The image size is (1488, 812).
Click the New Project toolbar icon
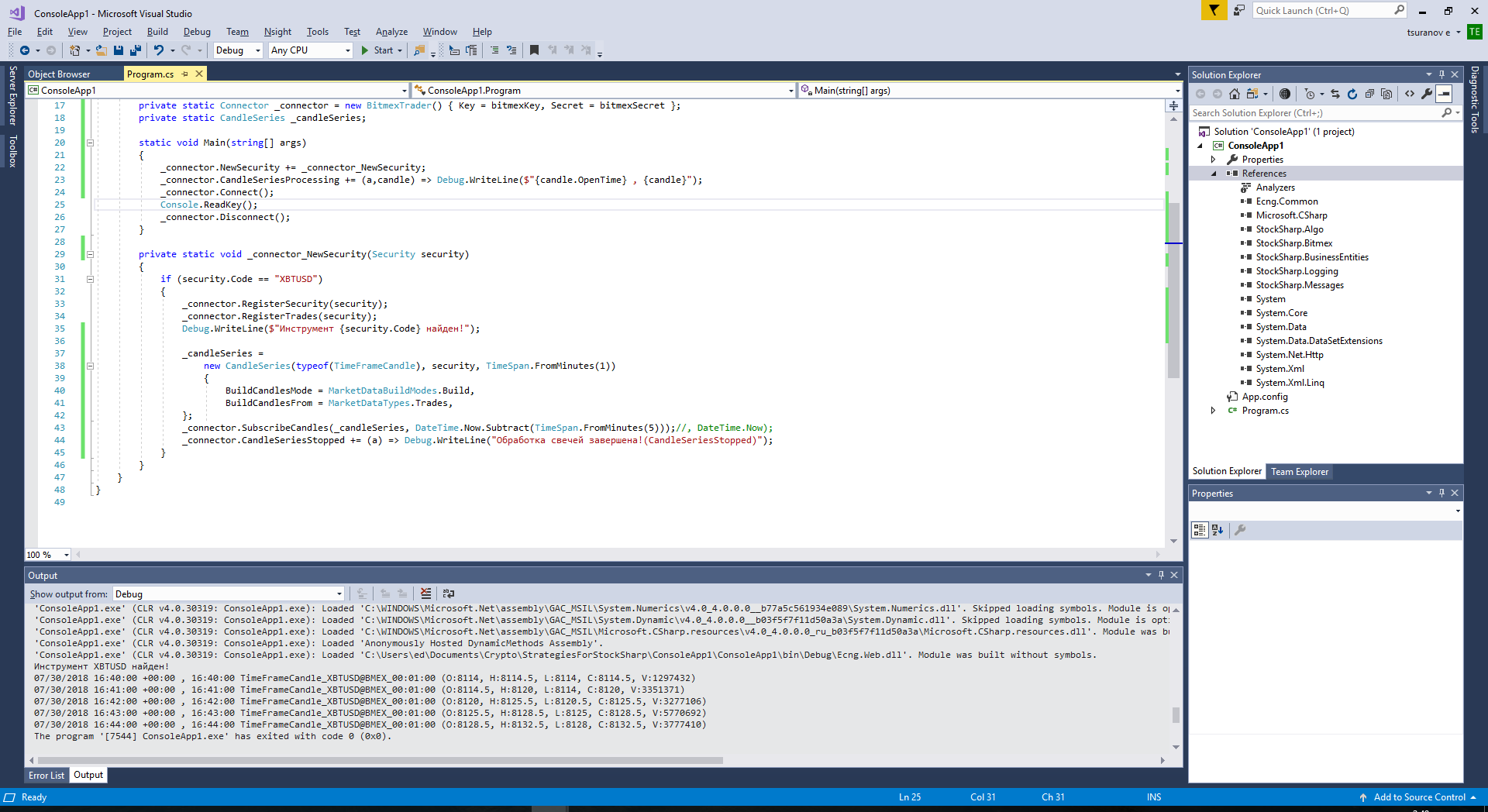[75, 50]
